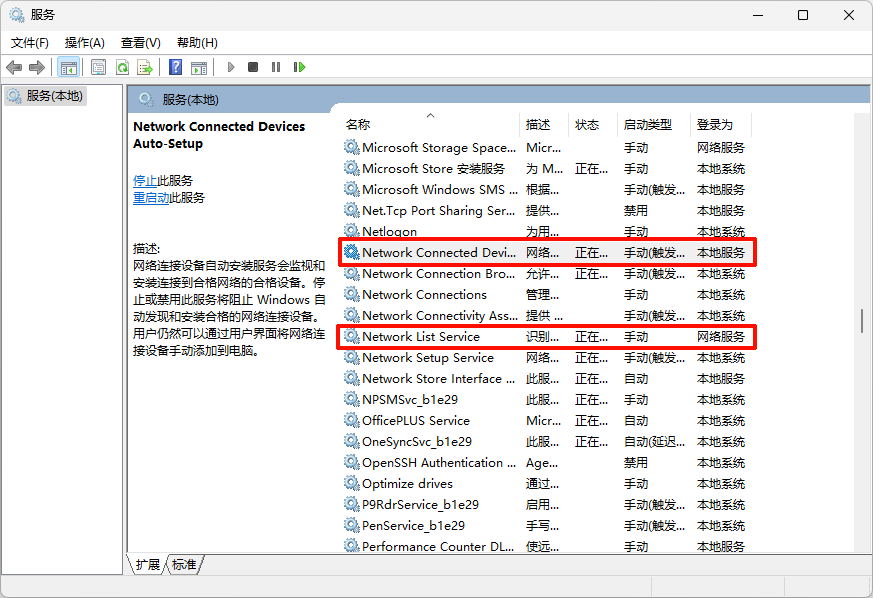
Task: Click the Stop service square icon
Action: coord(253,67)
